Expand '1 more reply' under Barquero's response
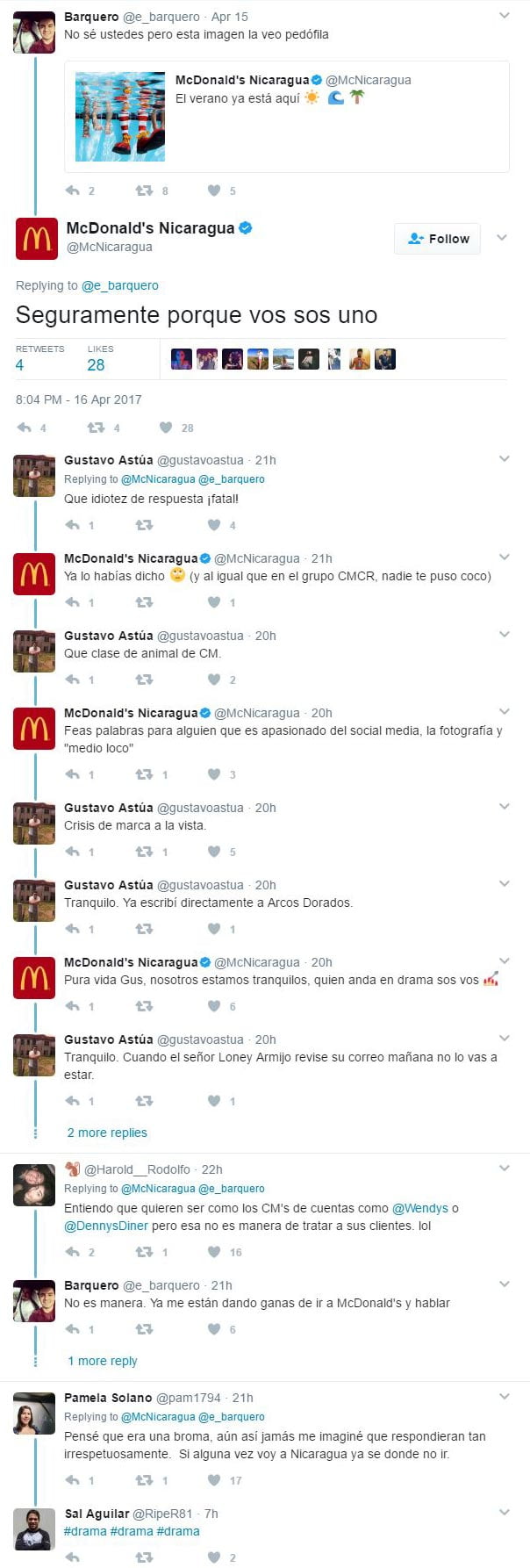530x1568 pixels. pos(102,1361)
